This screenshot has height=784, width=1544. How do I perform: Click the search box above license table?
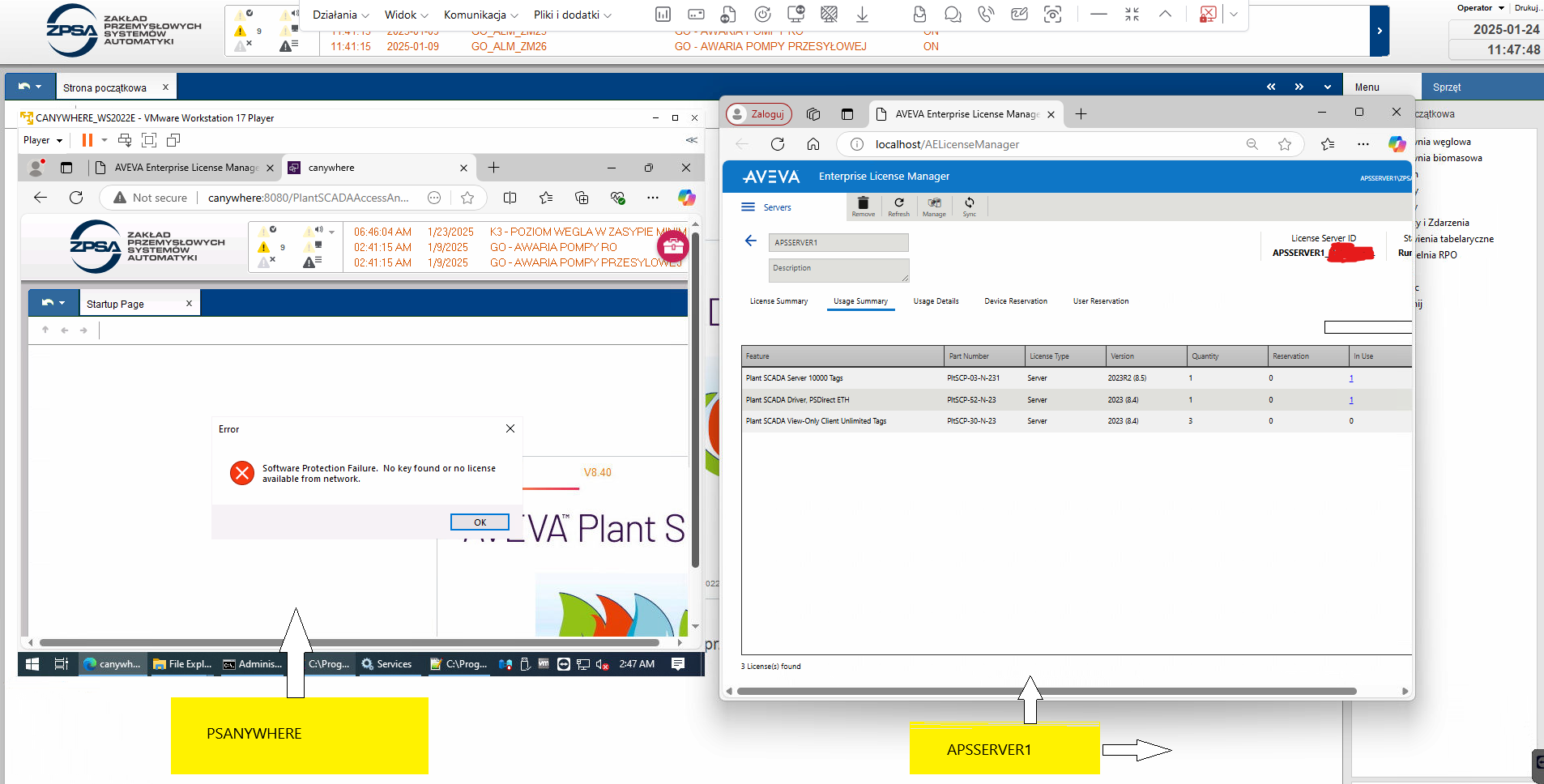coord(1368,327)
